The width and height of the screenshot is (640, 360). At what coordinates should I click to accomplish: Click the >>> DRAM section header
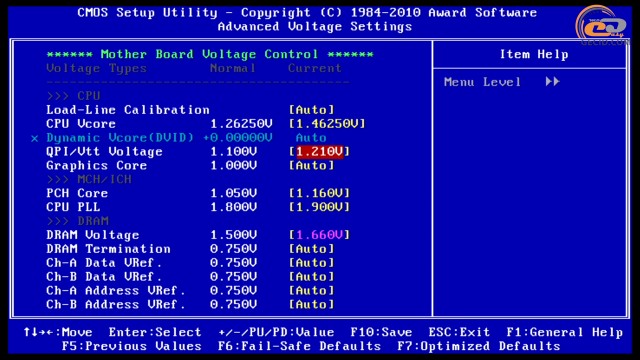point(77,221)
